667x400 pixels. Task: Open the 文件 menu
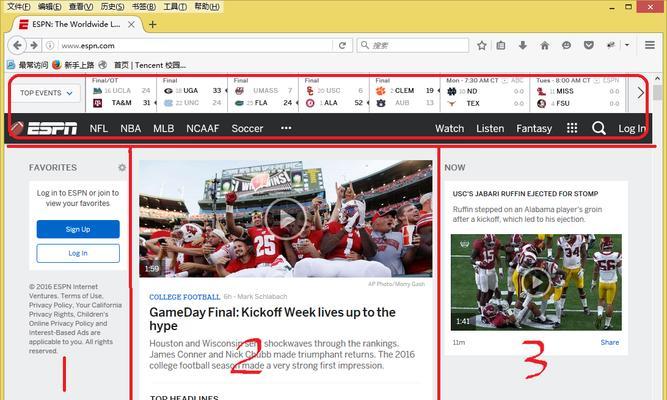click(x=19, y=6)
